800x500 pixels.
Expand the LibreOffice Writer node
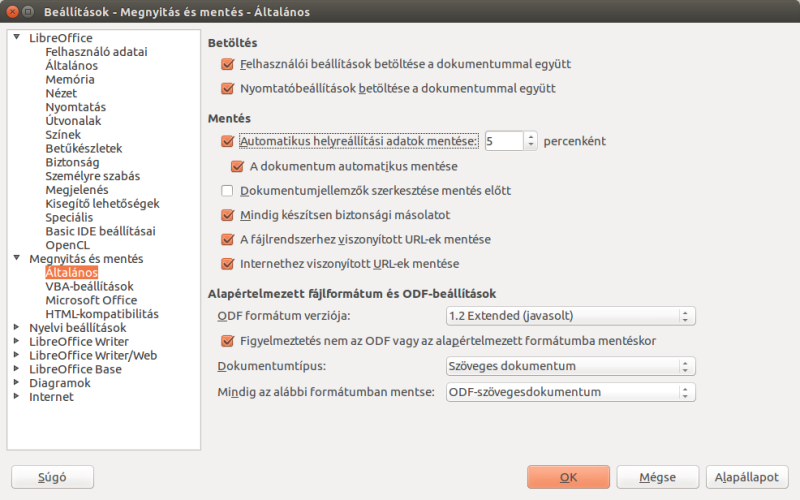(x=17, y=341)
